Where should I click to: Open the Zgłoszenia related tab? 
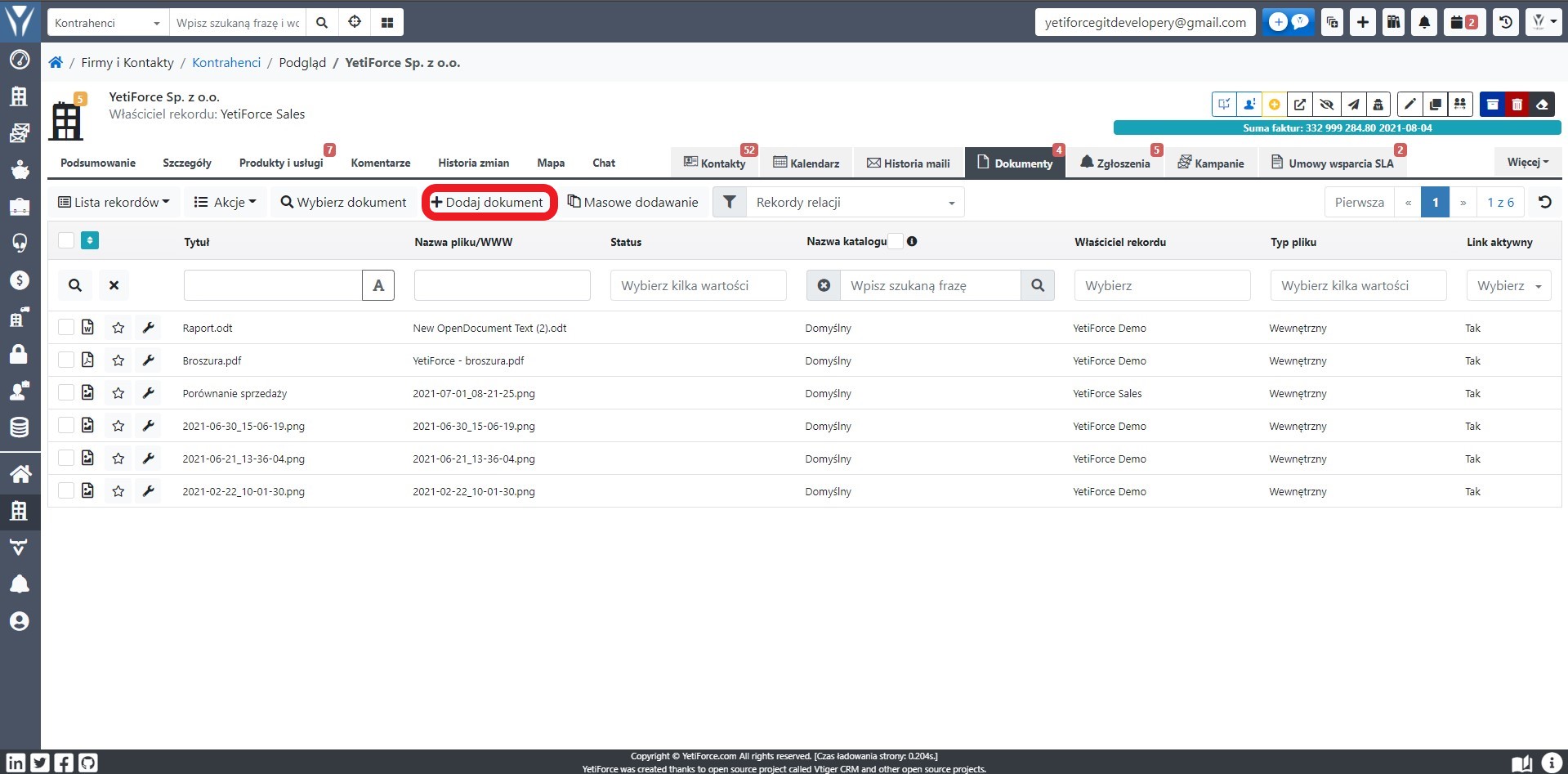[1115, 163]
